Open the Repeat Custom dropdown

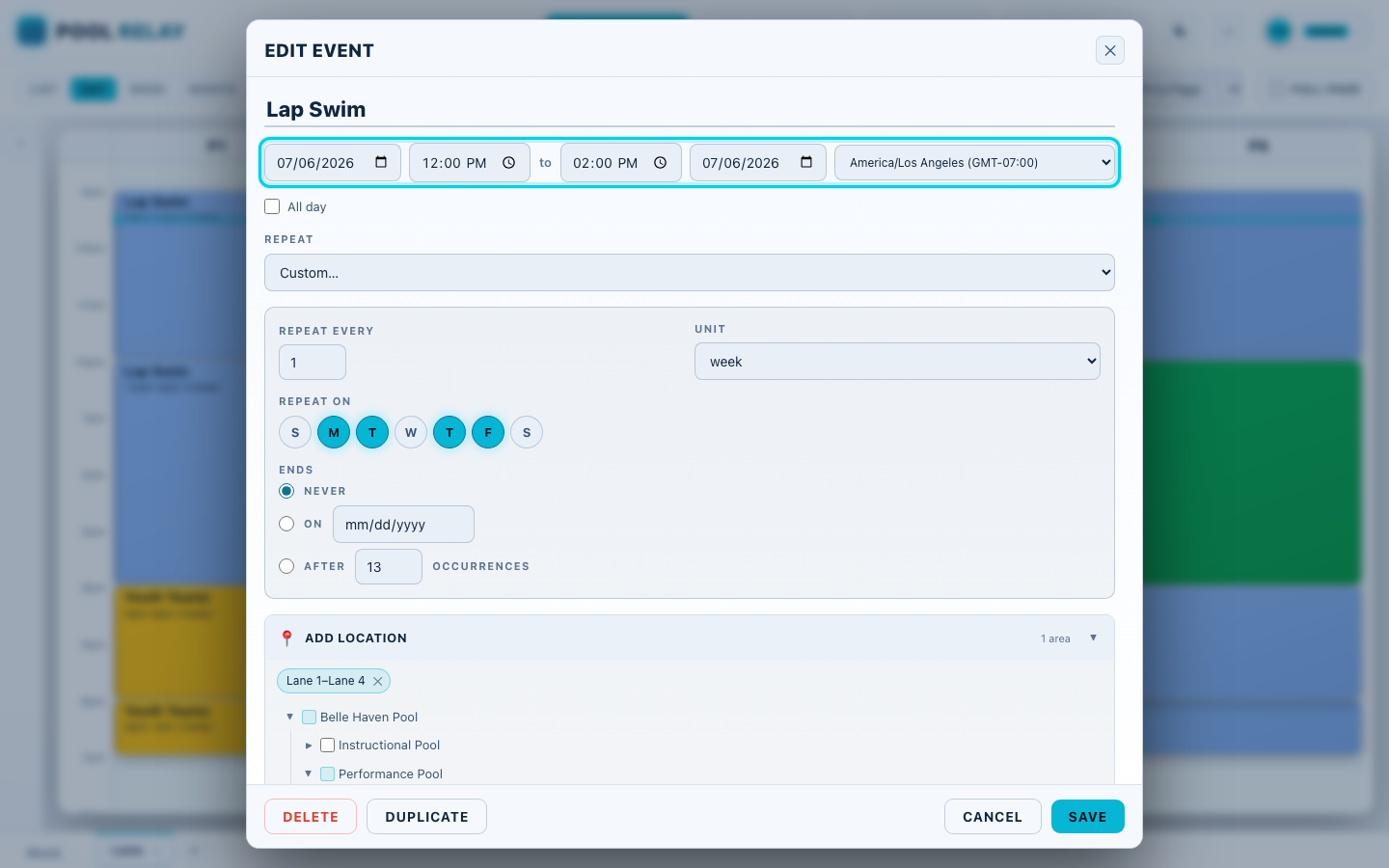690,273
